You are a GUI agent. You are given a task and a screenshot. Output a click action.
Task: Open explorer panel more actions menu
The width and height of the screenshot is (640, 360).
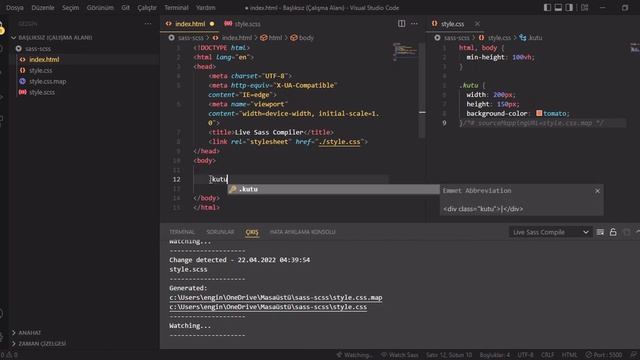148,24
